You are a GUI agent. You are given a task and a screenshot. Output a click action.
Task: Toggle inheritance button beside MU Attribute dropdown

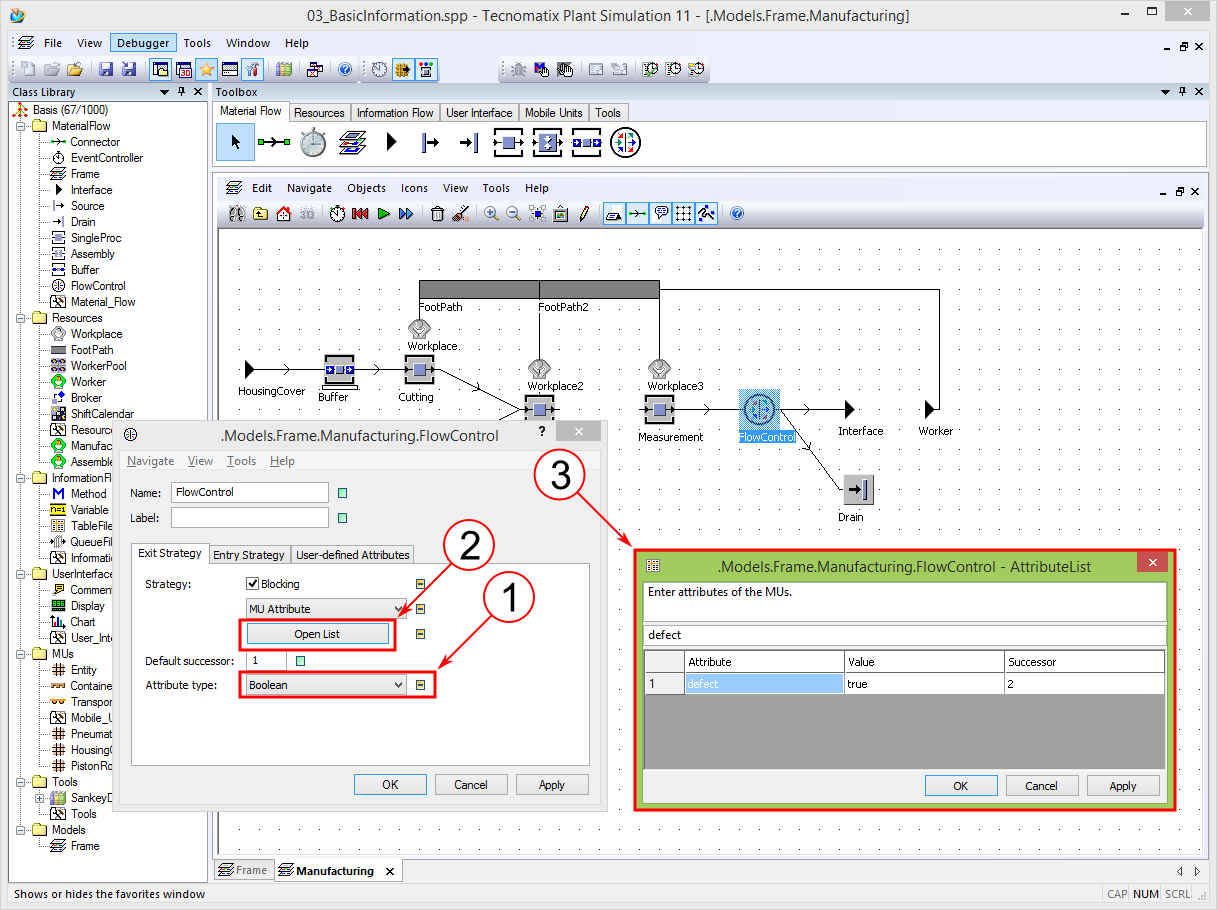click(421, 608)
